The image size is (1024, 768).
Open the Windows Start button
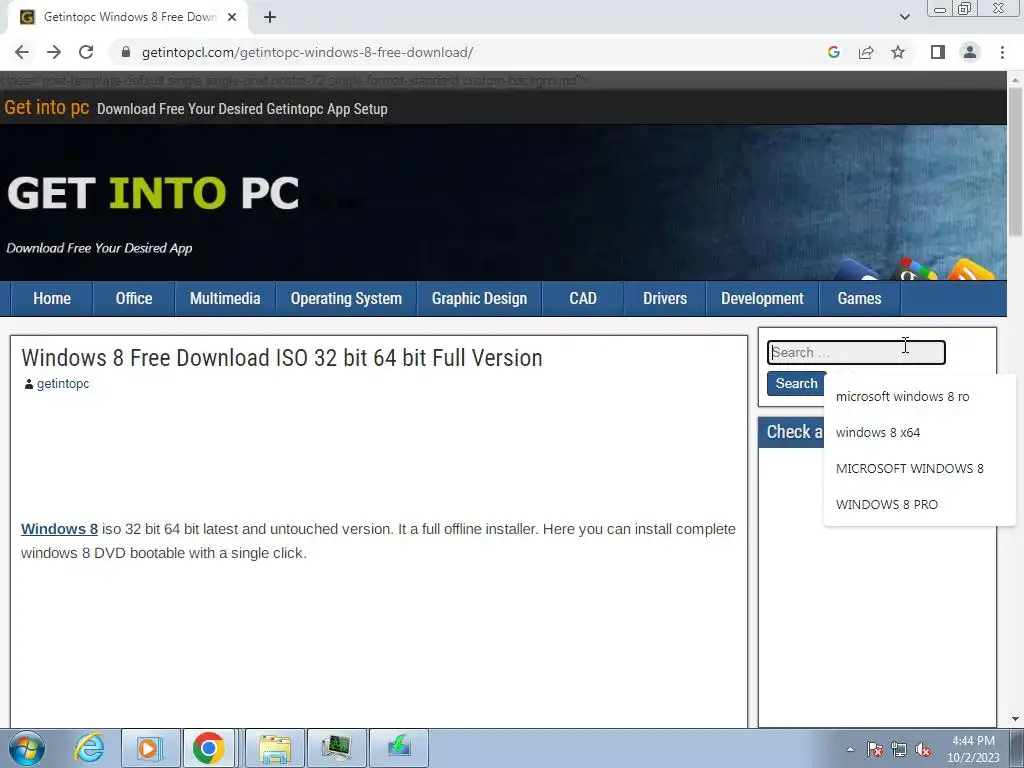[x=27, y=748]
